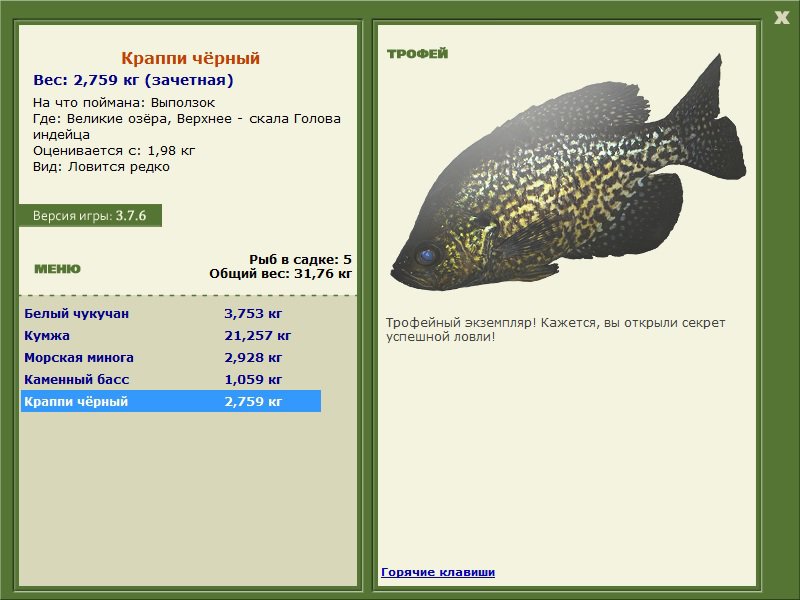This screenshot has width=800, height=600.
Task: Open the МЕНЮ menu
Action: coord(57,269)
